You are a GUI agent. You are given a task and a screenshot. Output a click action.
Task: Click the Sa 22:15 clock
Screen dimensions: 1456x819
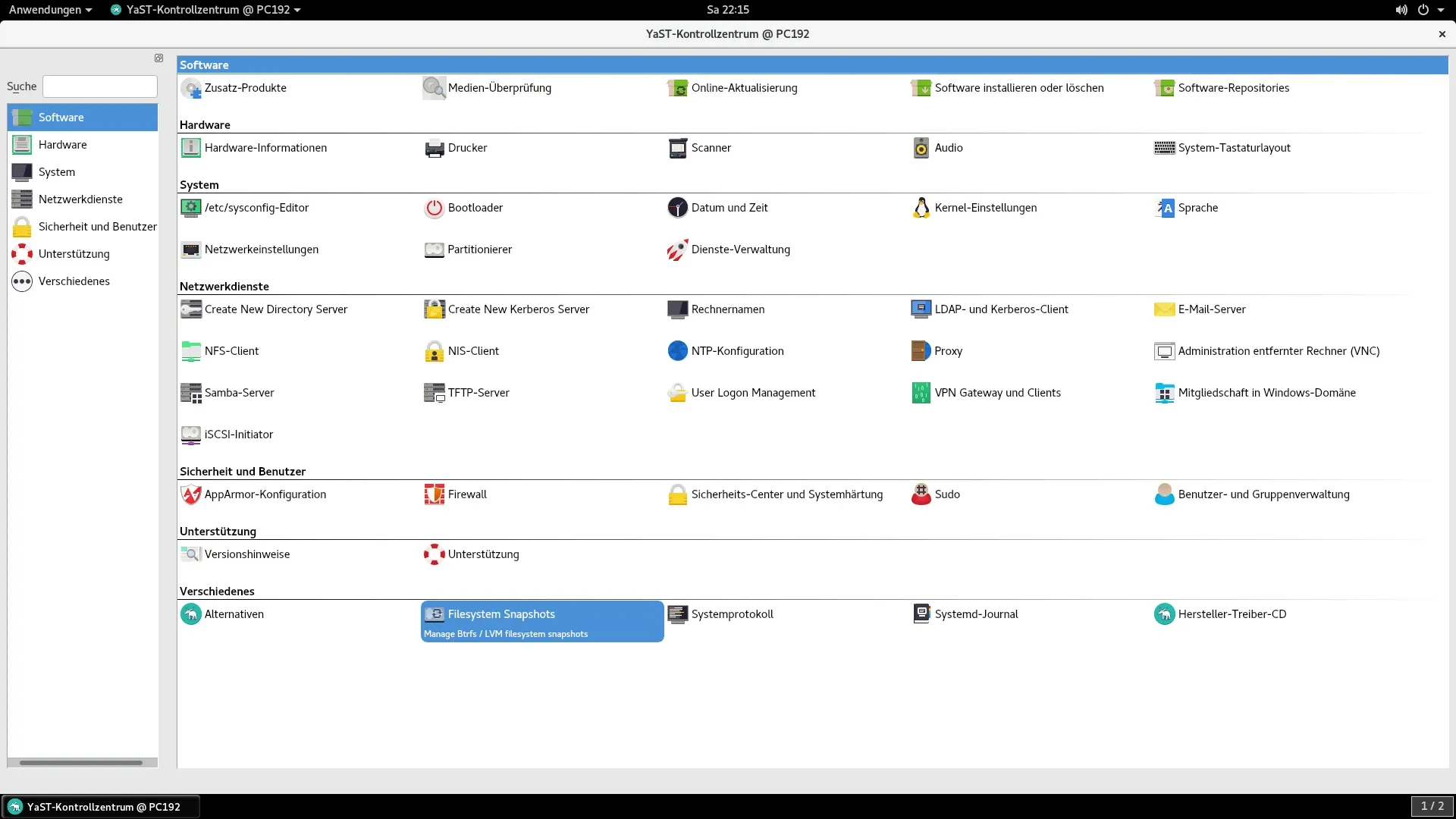click(728, 10)
